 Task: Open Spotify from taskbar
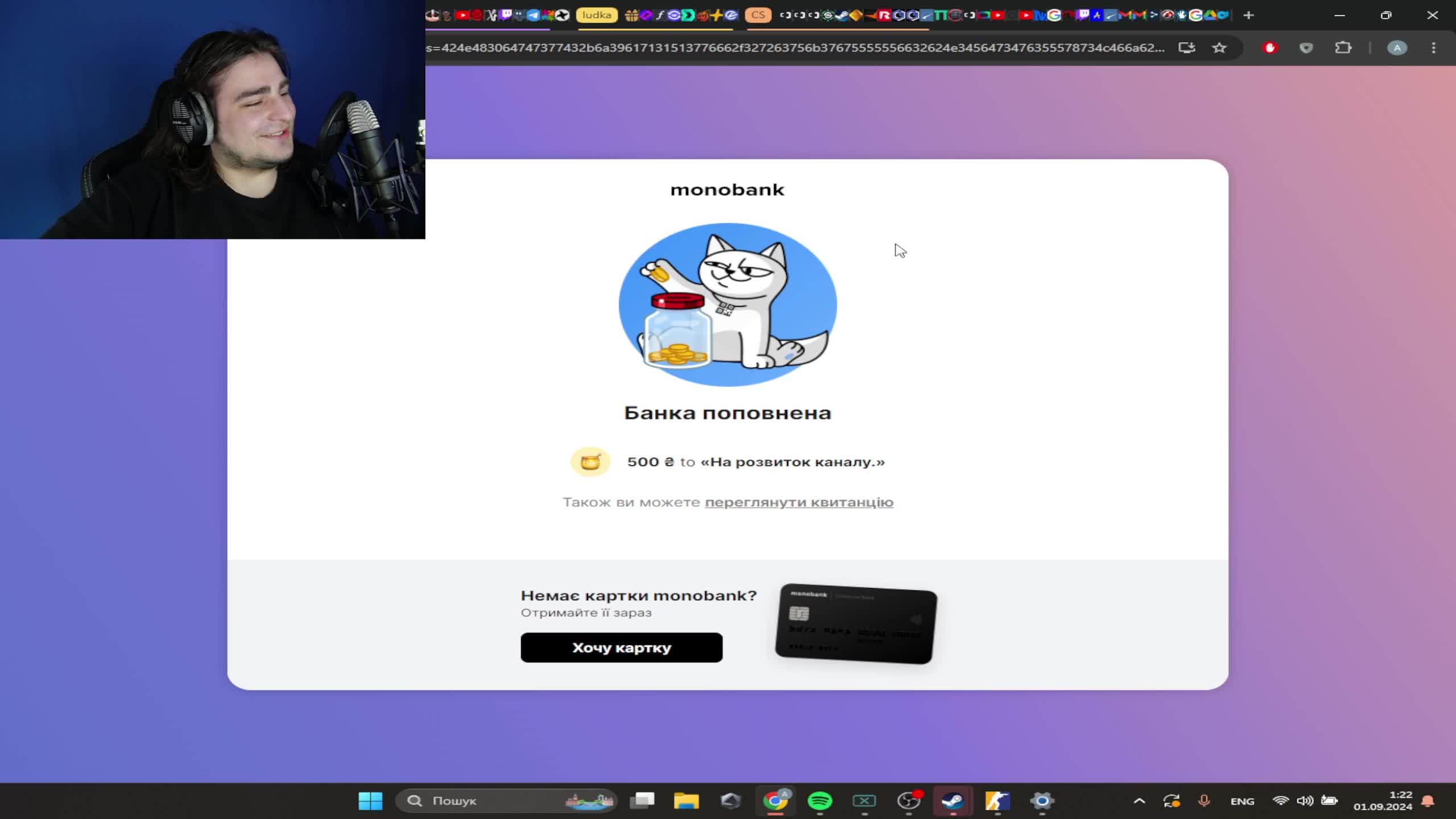[820, 801]
